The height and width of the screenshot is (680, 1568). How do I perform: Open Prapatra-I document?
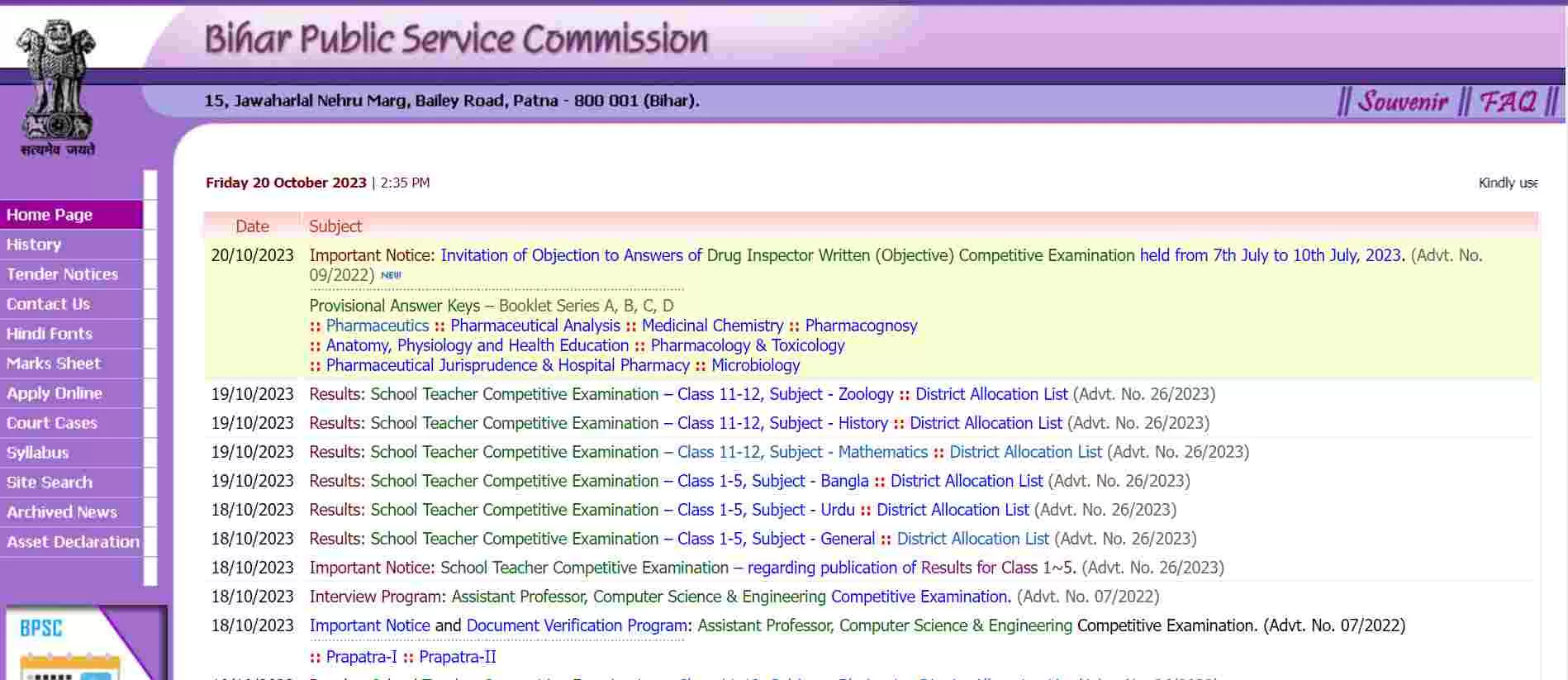click(x=361, y=657)
